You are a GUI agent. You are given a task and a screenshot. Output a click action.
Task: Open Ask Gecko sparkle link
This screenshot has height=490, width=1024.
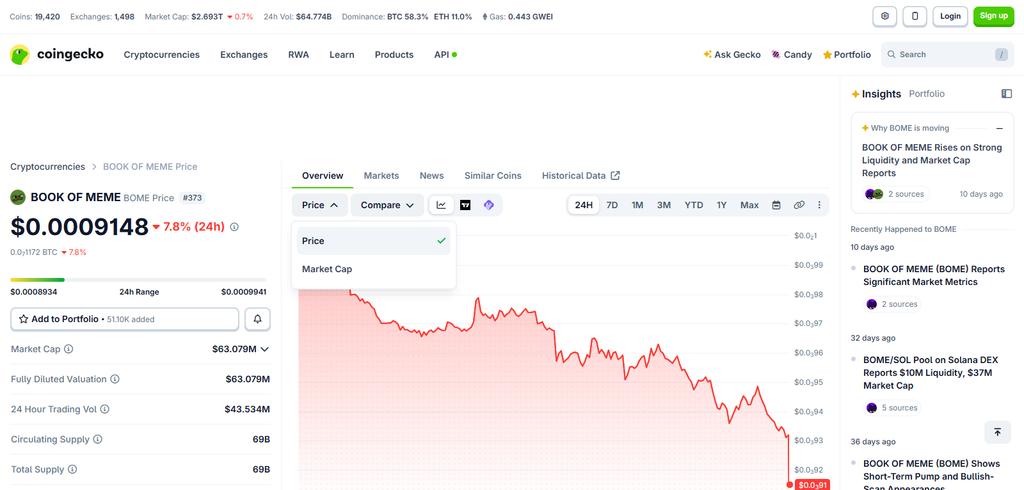point(732,55)
